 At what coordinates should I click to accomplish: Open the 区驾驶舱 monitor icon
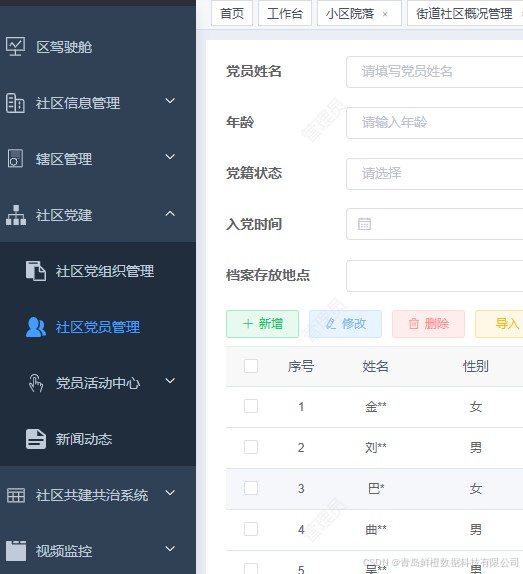(x=15, y=46)
